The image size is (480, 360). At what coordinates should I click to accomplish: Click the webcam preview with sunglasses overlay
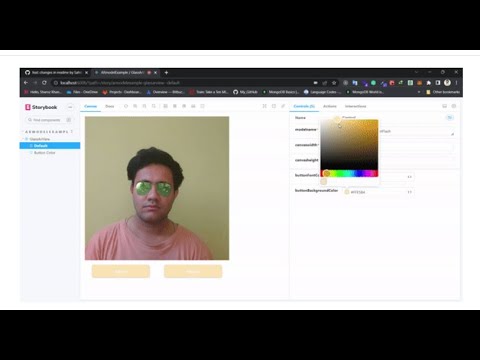157,188
